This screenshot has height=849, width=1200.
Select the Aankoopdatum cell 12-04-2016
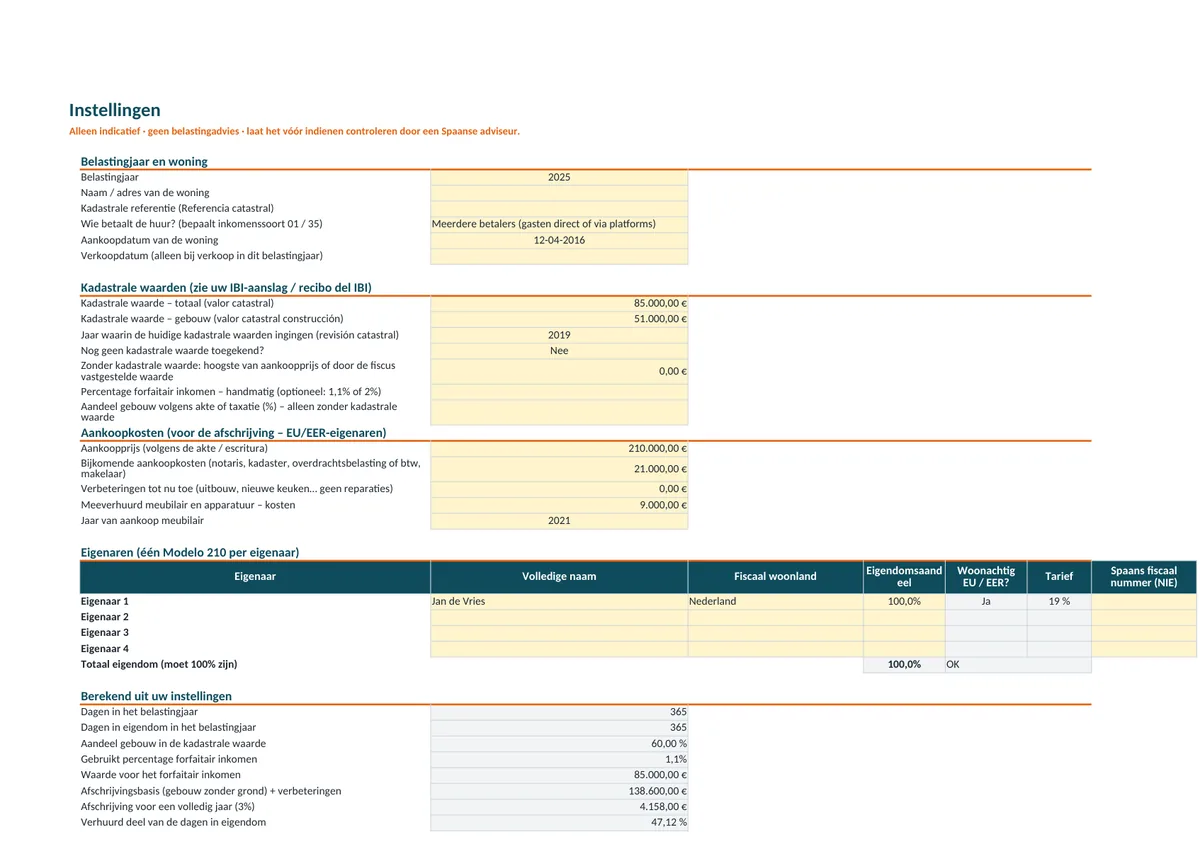point(559,240)
